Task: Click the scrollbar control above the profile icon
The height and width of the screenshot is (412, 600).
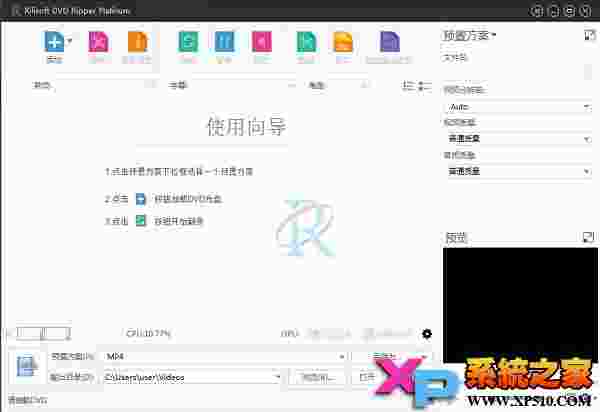Action: [x=42, y=334]
